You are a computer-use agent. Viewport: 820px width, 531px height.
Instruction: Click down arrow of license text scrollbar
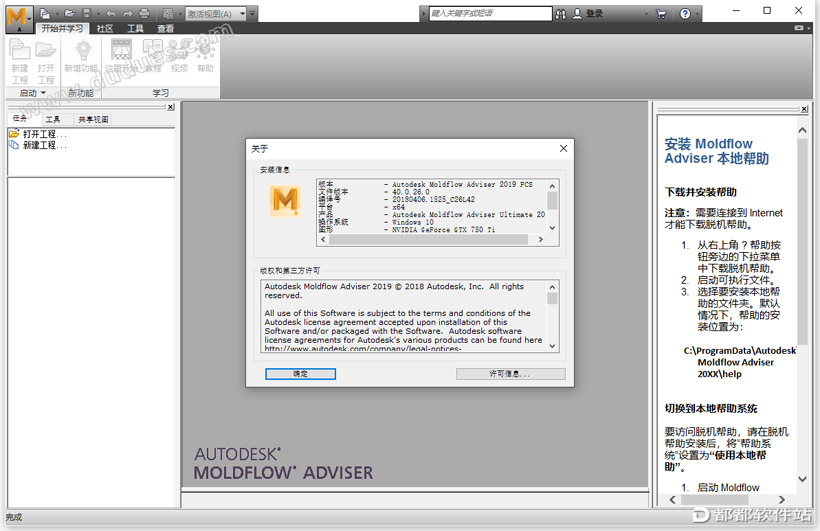[x=552, y=346]
